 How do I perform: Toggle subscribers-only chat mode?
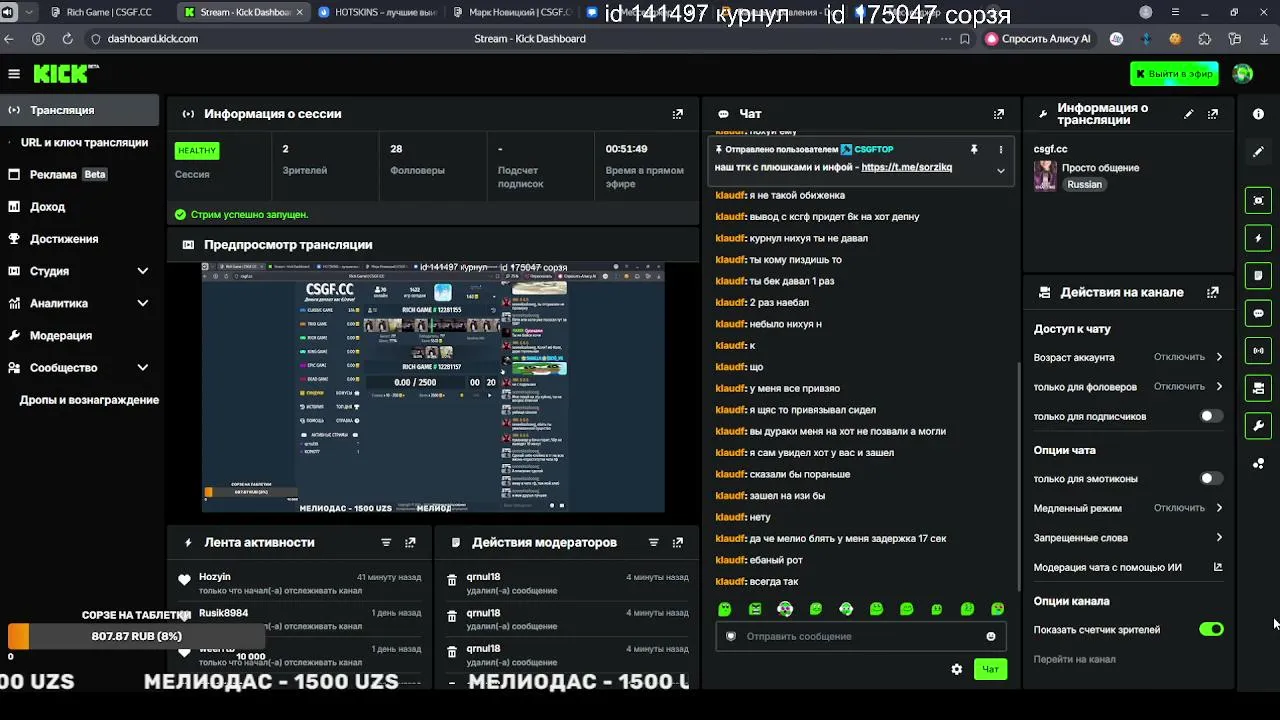coord(1211,416)
